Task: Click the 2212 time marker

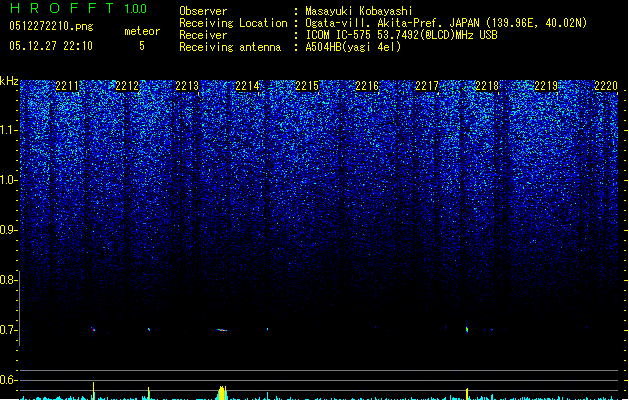Action: coord(127,86)
